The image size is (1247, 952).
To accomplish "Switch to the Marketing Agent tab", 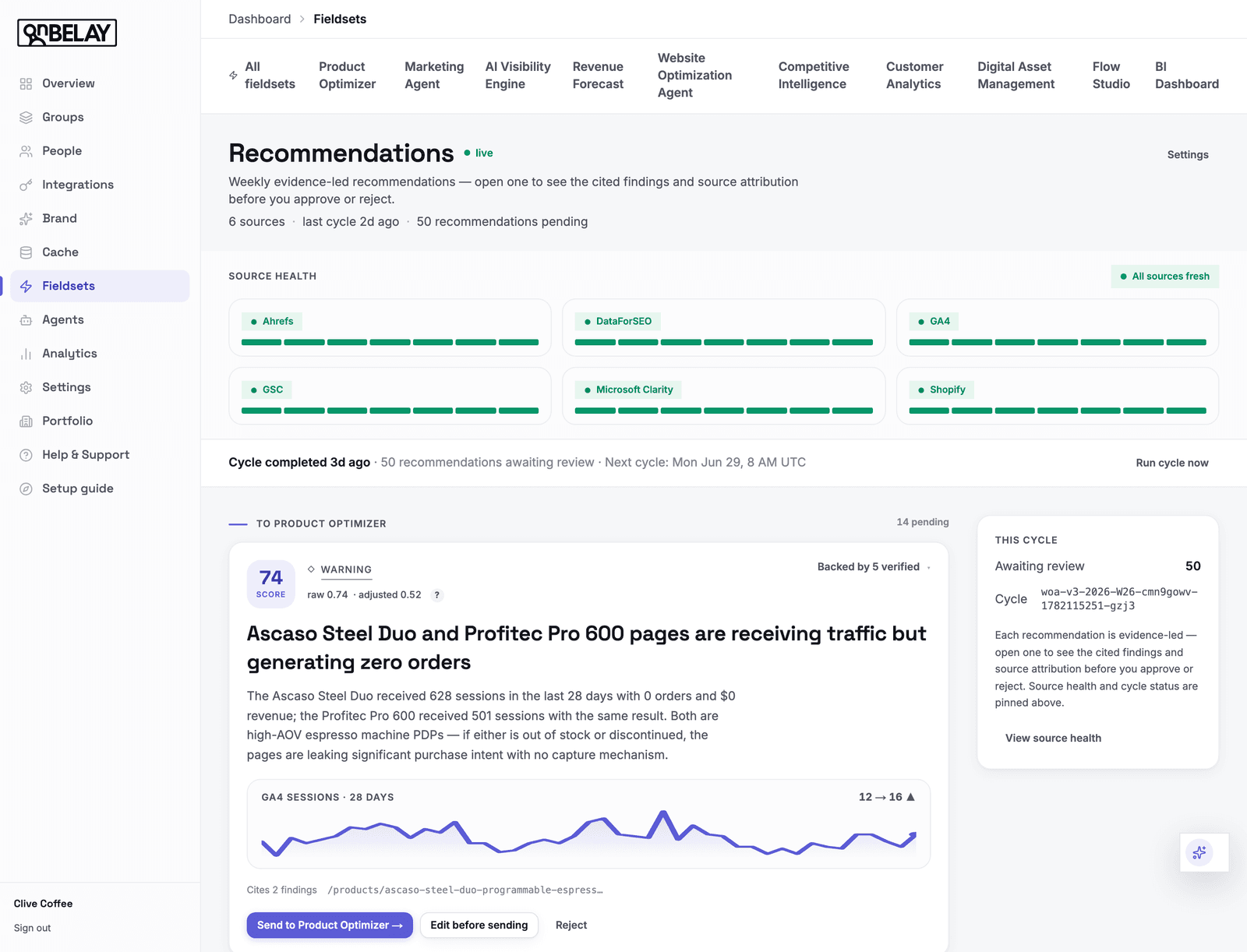I will tap(434, 76).
